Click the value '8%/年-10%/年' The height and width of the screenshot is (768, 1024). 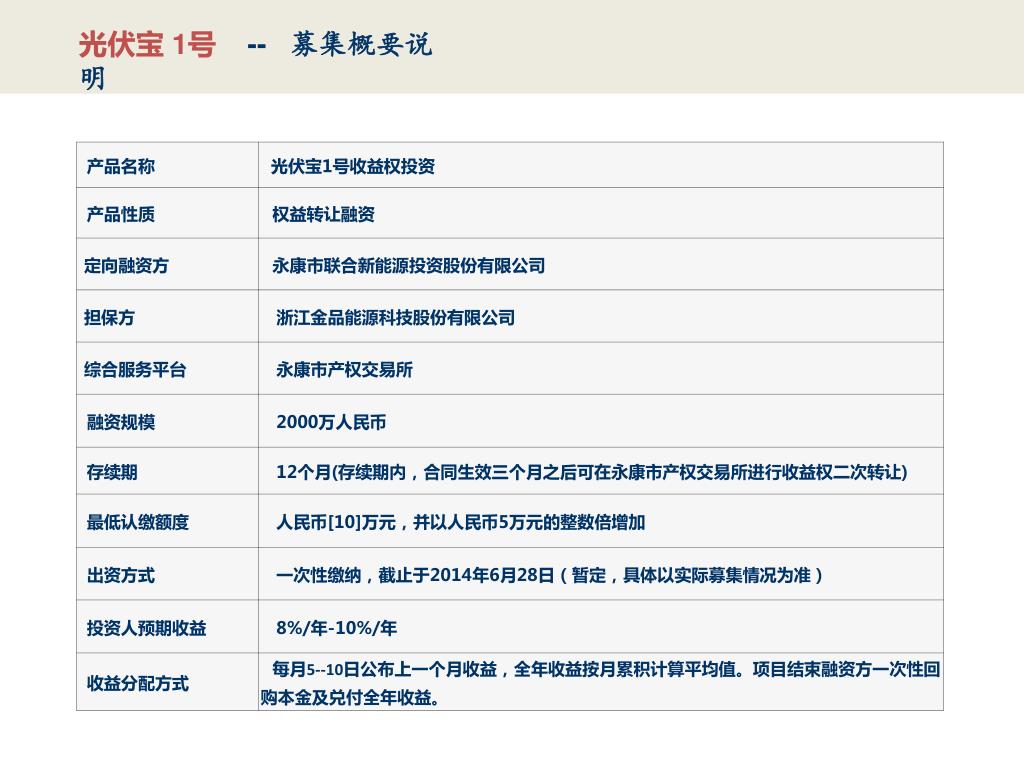(x=336, y=628)
